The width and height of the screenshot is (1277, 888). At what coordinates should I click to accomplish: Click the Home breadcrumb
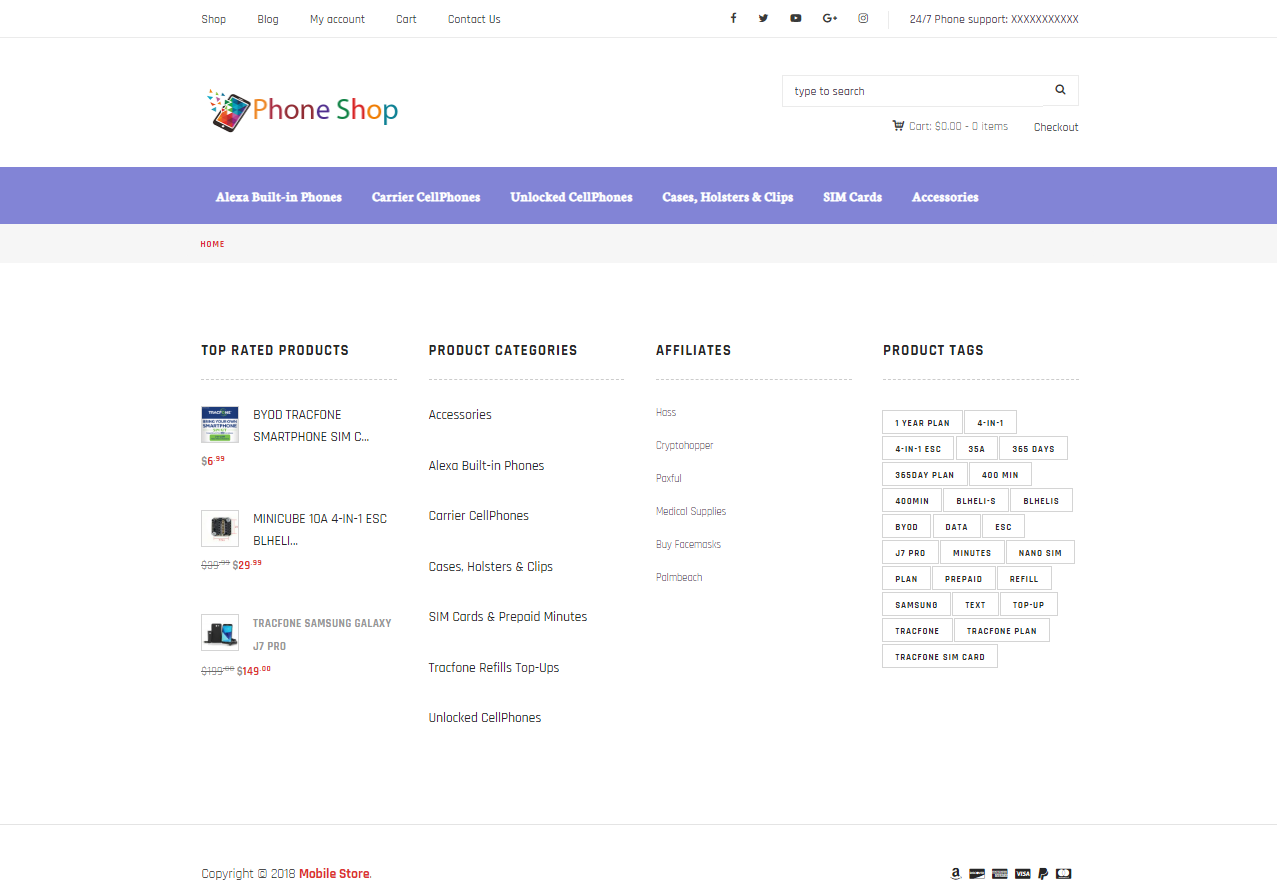[x=212, y=244]
